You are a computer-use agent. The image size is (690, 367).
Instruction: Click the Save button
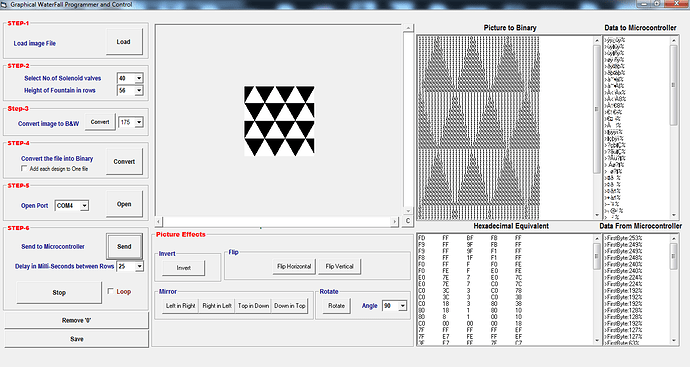tap(77, 339)
